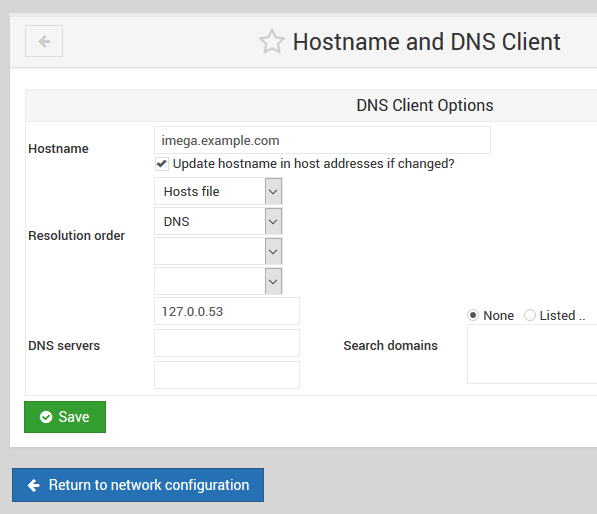This screenshot has height=514, width=597.
Task: Click arrow icon on Return to network configuration
Action: [34, 485]
